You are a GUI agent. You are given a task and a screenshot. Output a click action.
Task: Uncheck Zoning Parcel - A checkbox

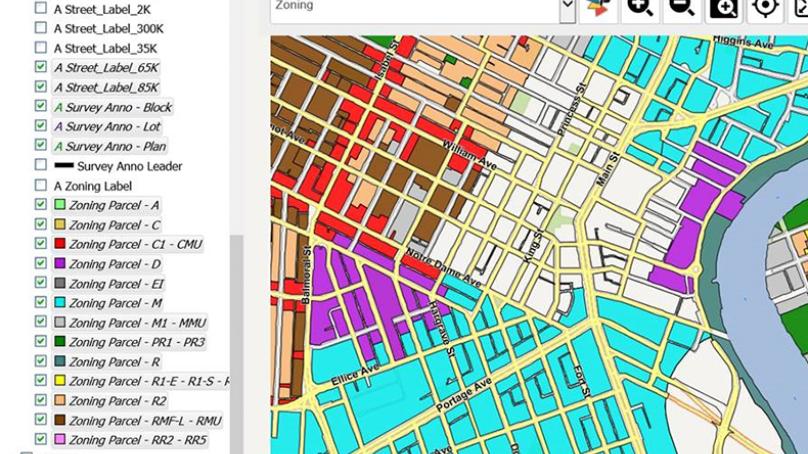tap(41, 204)
